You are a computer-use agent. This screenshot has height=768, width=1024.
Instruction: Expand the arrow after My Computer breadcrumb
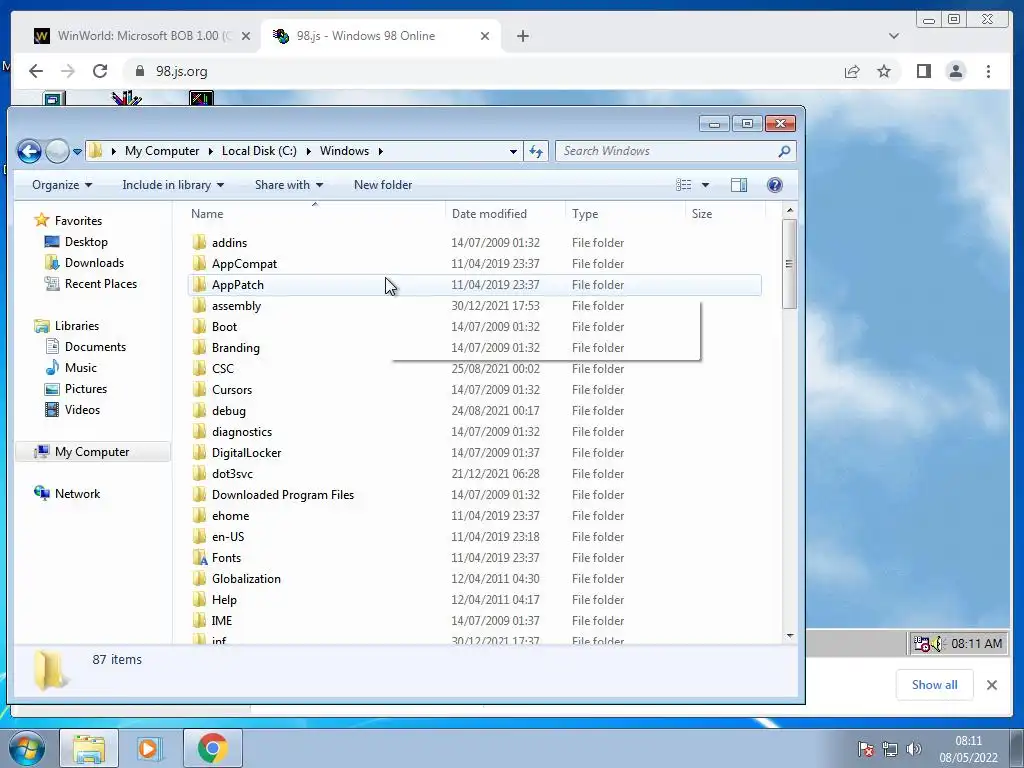[x=210, y=151]
